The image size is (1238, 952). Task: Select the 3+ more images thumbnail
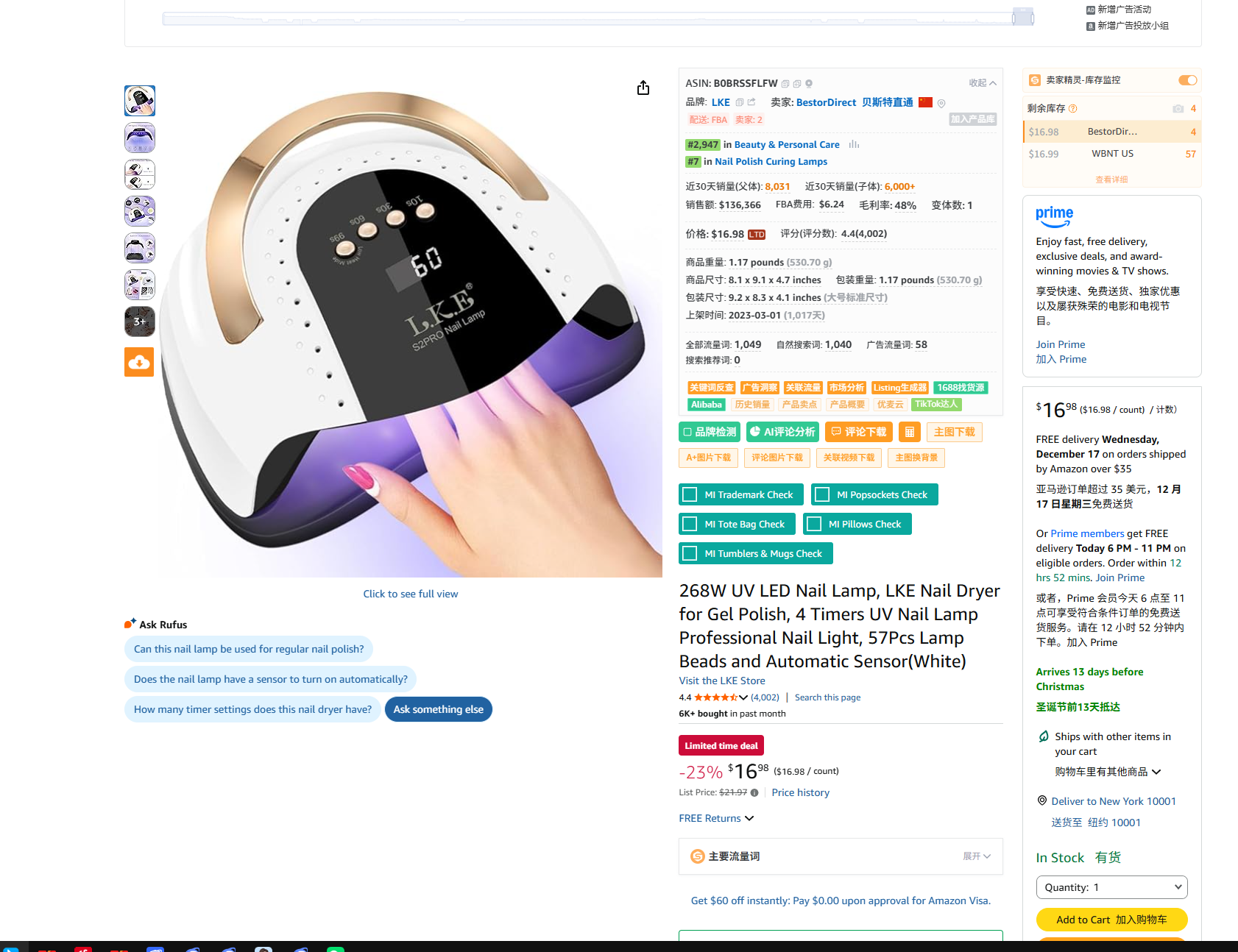pyautogui.click(x=139, y=322)
